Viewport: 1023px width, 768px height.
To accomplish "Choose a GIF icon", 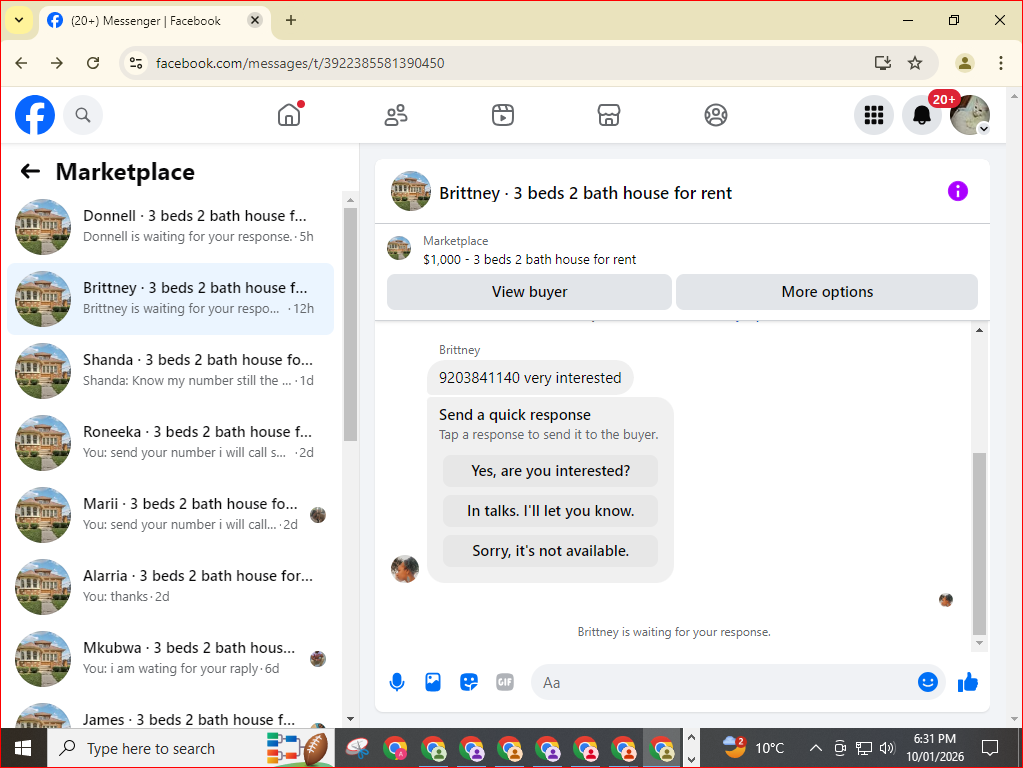I will tap(505, 683).
